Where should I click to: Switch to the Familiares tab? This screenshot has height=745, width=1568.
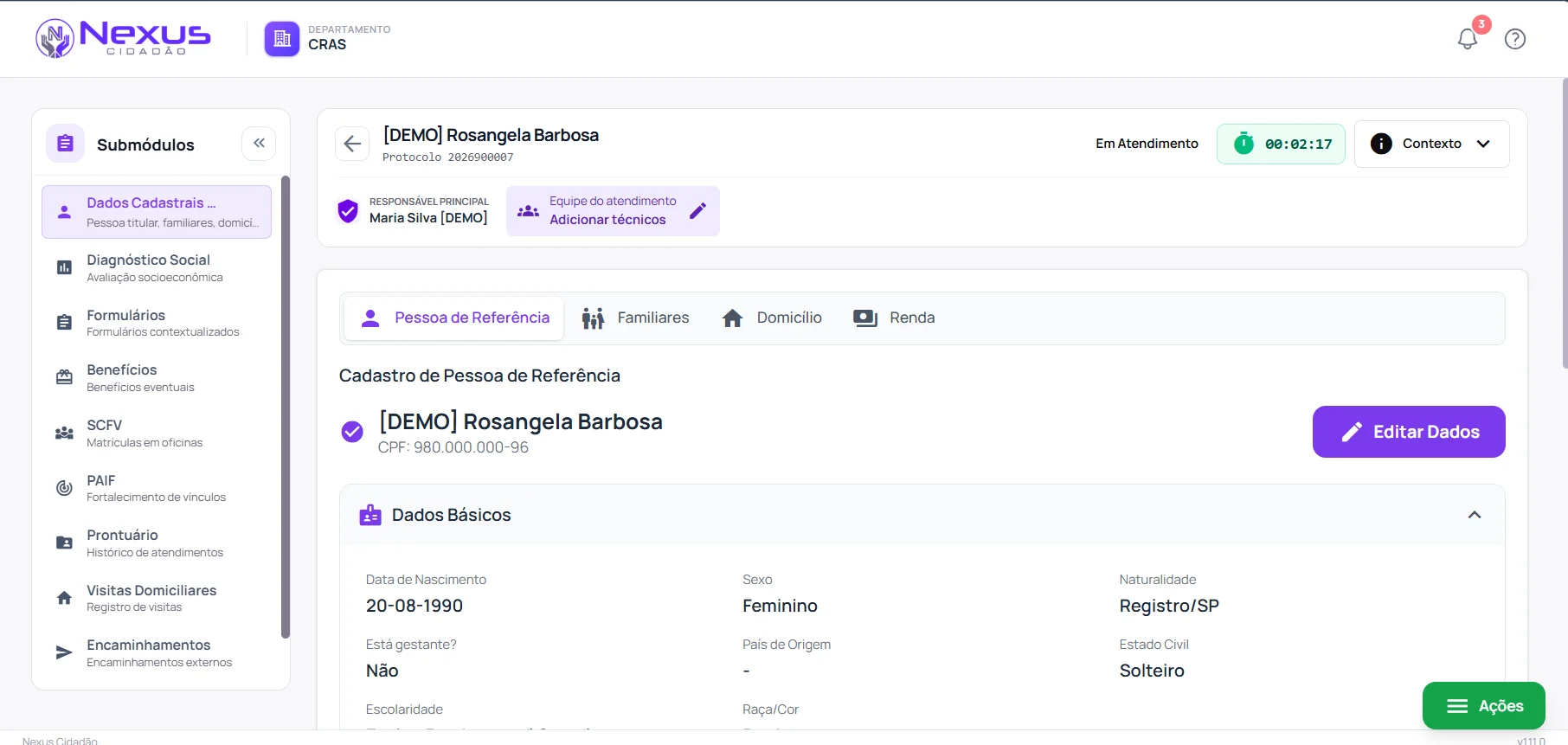pyautogui.click(x=636, y=318)
